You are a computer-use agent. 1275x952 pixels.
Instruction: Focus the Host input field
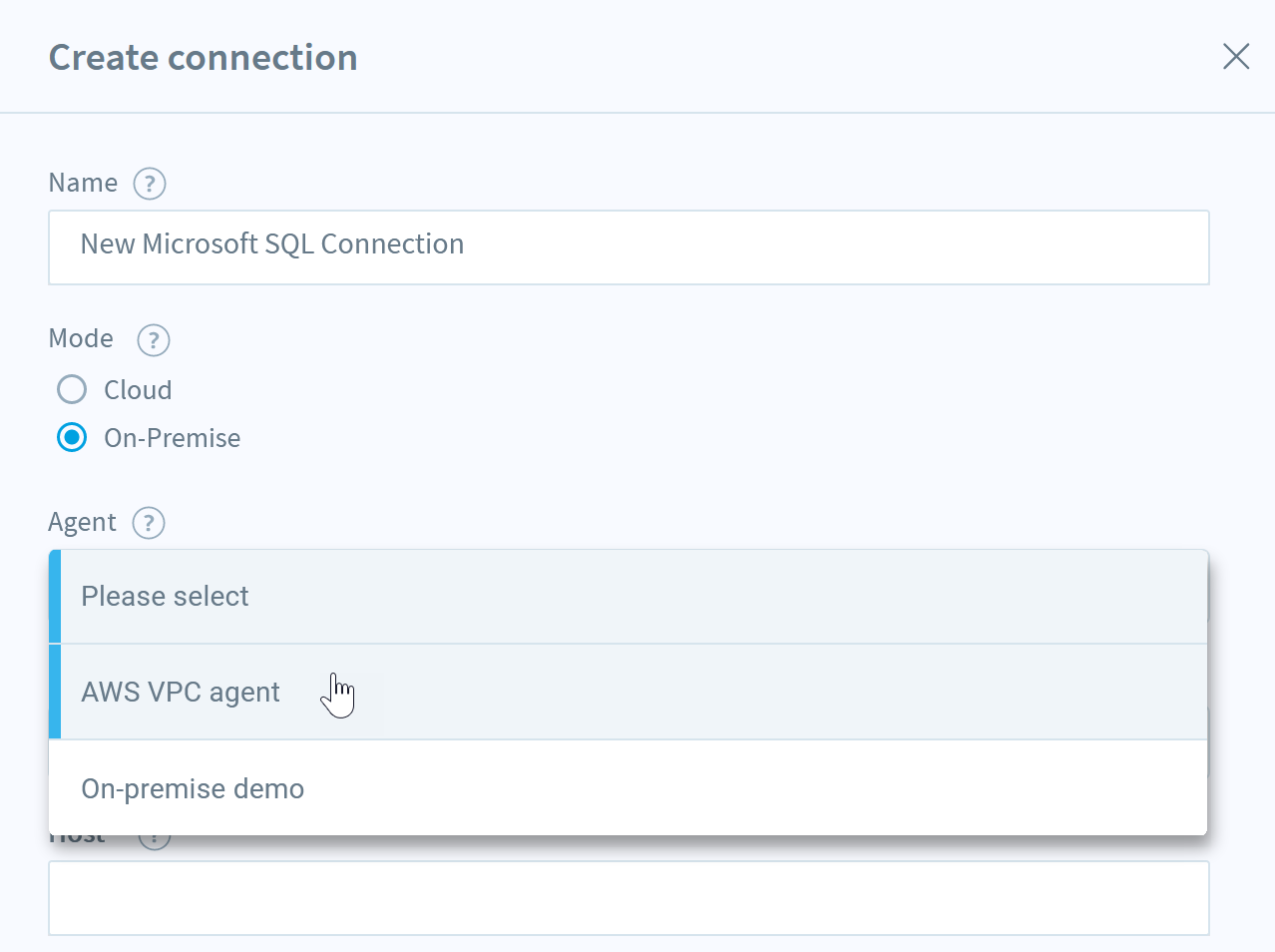(629, 898)
